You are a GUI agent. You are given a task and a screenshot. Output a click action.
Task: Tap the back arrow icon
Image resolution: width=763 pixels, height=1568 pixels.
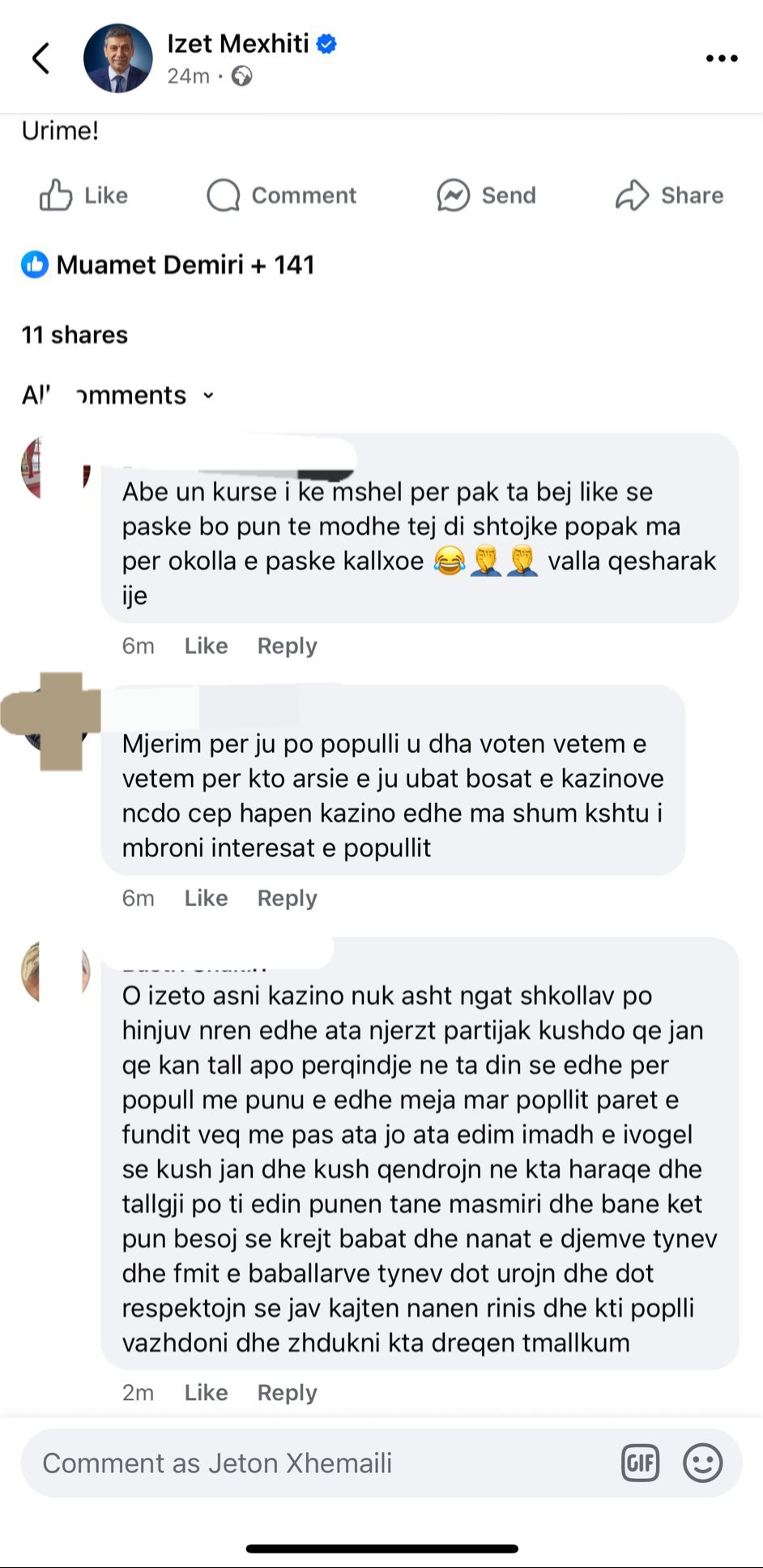click(x=40, y=58)
